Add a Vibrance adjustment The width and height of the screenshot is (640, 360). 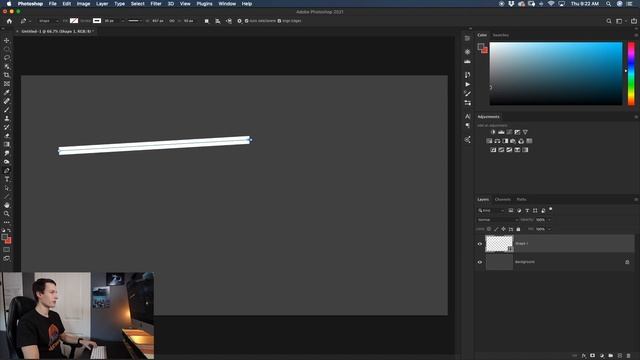pos(525,132)
